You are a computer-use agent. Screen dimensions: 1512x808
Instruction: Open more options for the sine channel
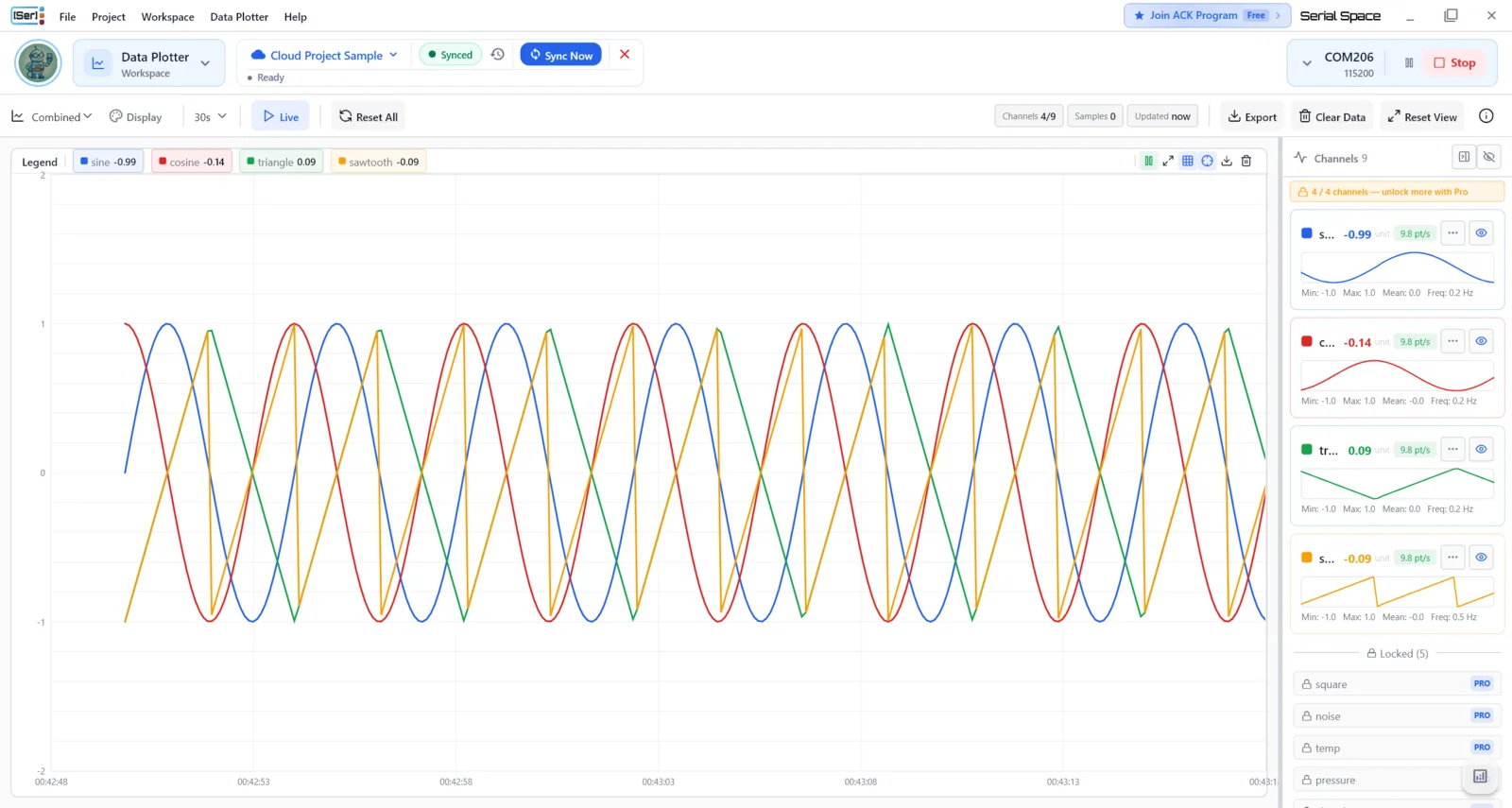[x=1453, y=233]
